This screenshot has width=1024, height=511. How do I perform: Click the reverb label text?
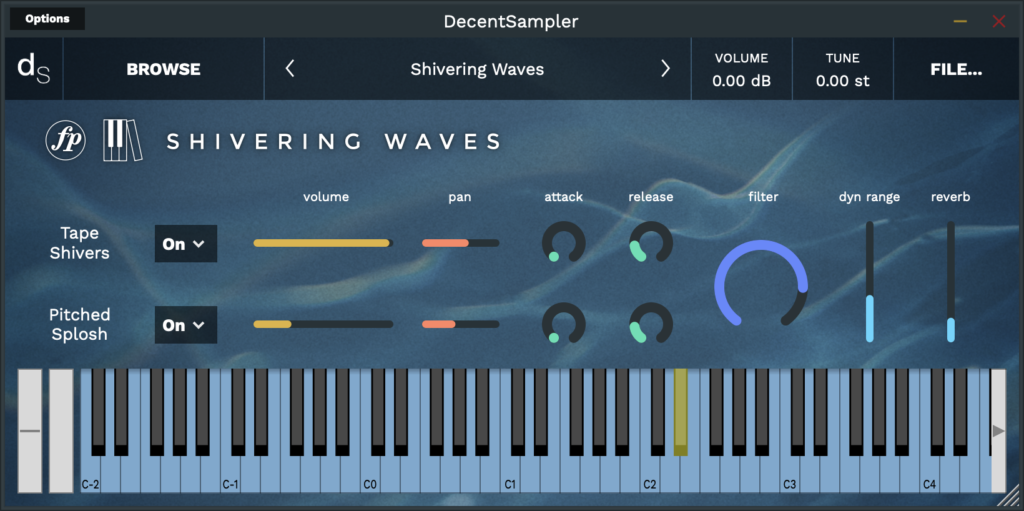point(950,196)
